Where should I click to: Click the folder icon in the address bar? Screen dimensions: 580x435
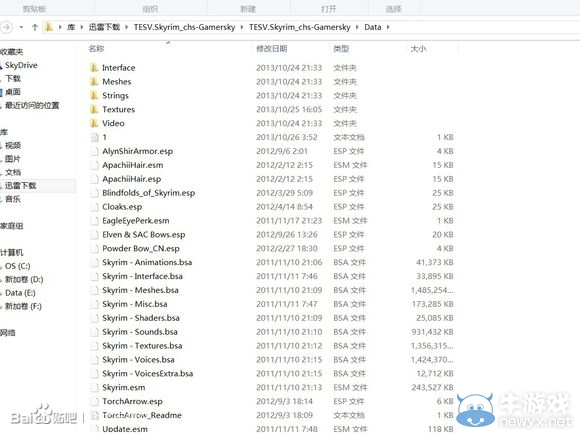[x=49, y=27]
